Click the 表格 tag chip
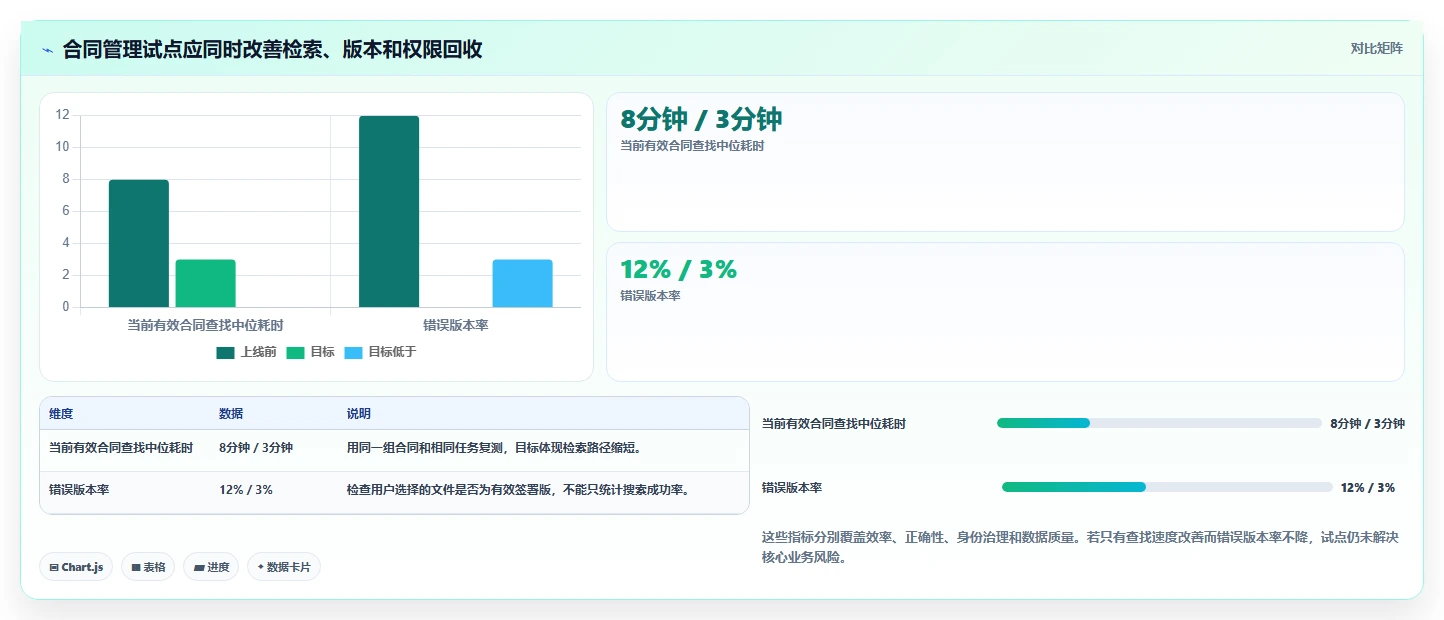Image resolution: width=1444 pixels, height=620 pixels. pyautogui.click(x=148, y=567)
